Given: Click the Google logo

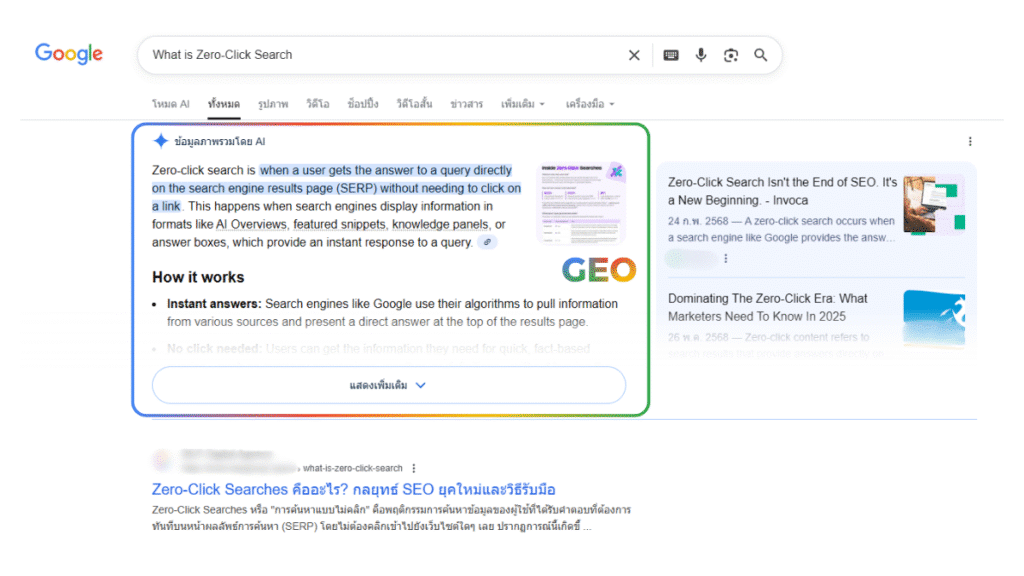Looking at the screenshot, I should click(x=69, y=54).
